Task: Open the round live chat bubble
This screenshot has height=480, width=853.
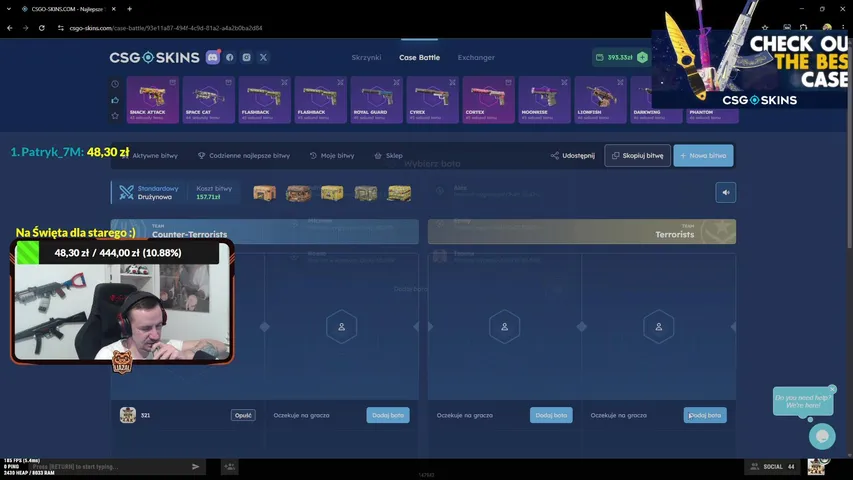Action: [822, 436]
